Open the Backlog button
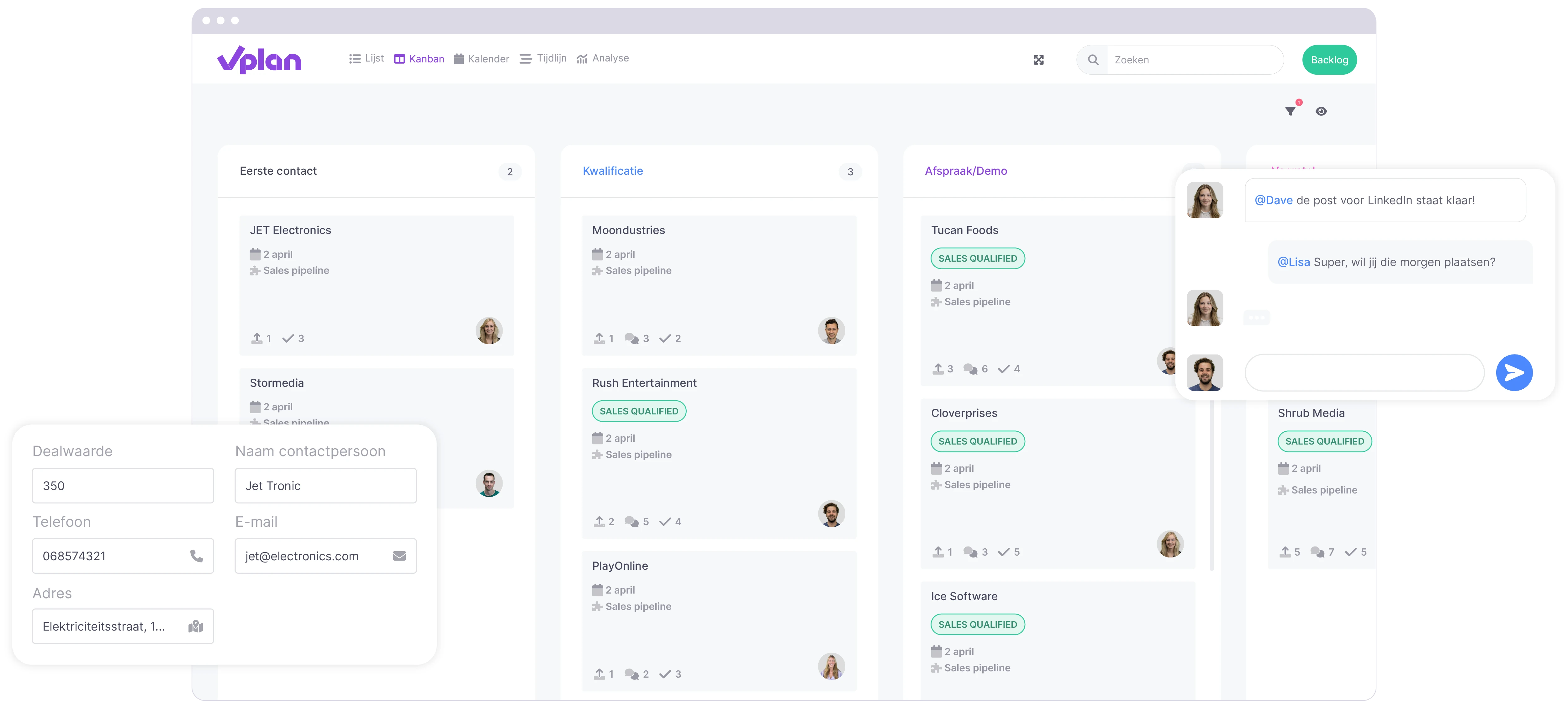This screenshot has width=1568, height=709. 1329,60
